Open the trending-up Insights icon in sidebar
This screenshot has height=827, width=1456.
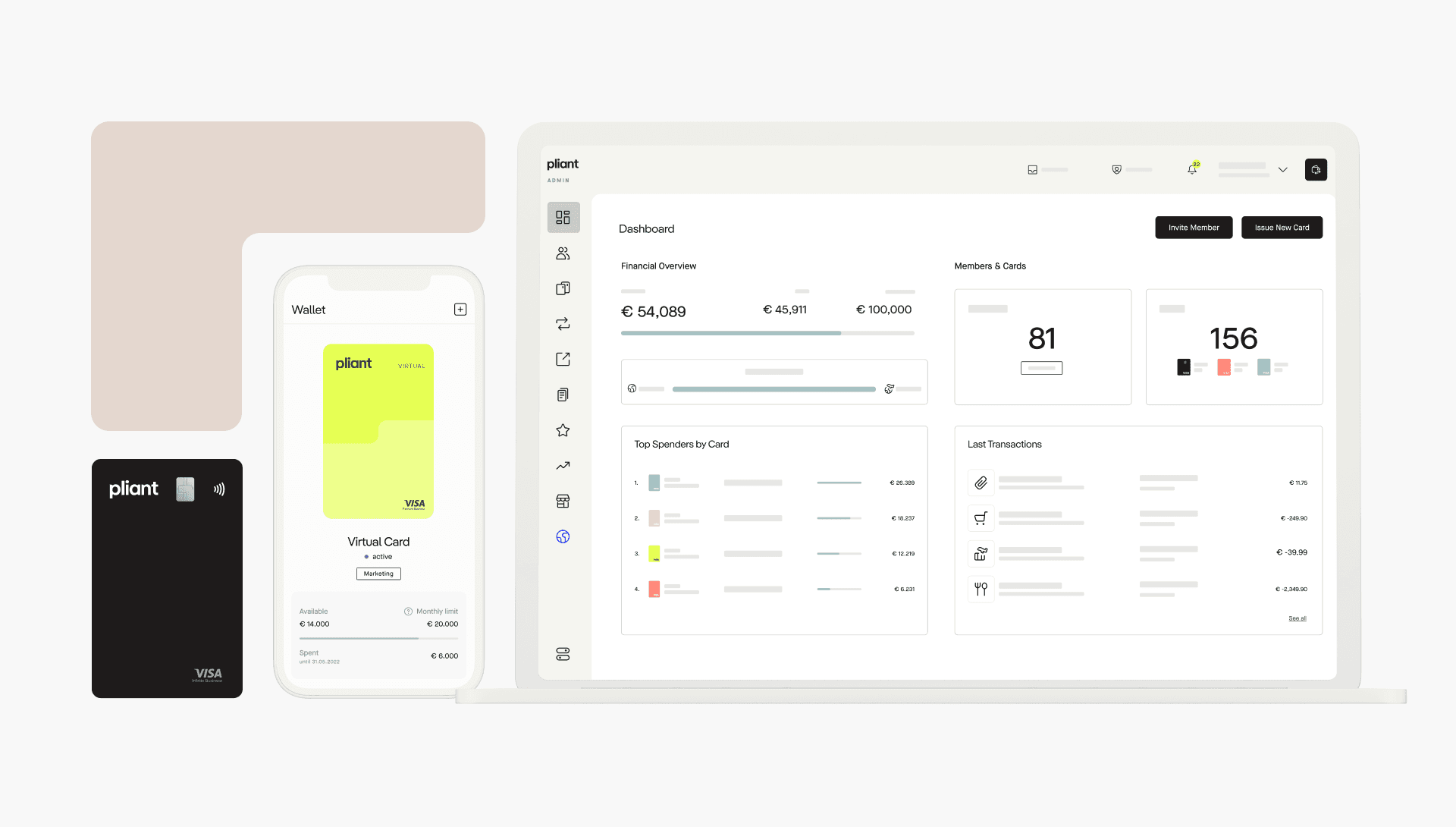coord(563,466)
